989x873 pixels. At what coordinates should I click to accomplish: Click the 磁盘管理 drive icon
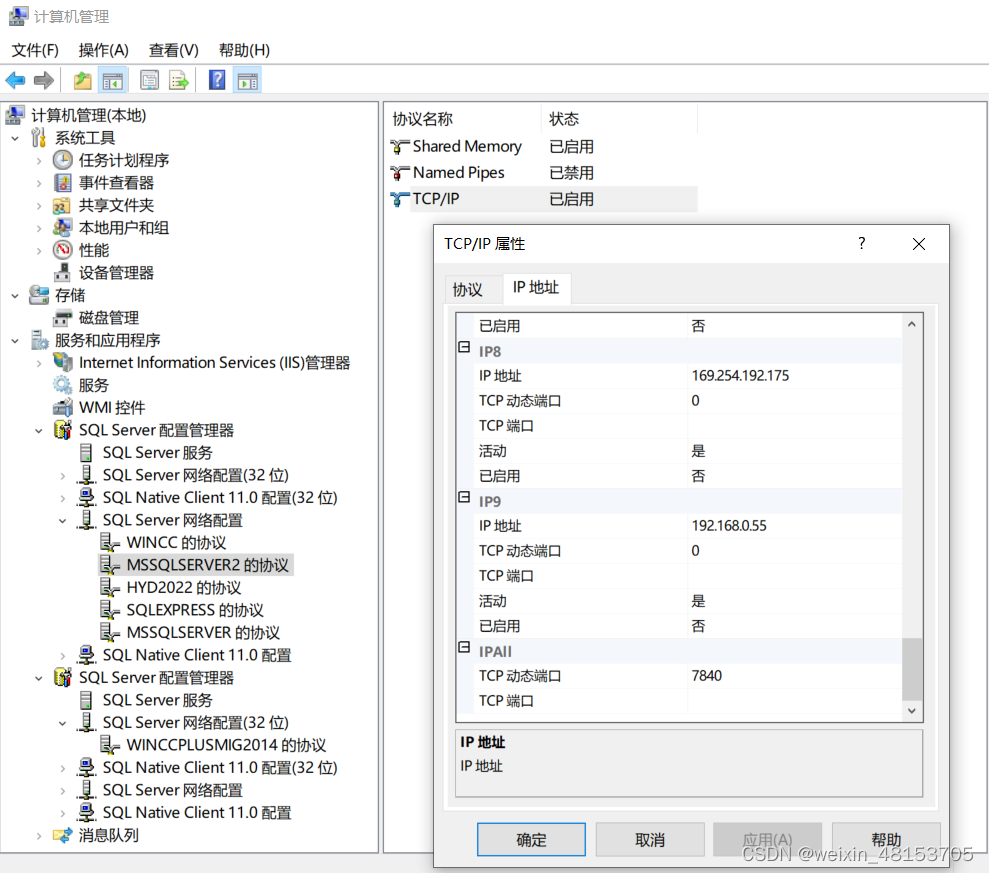(62, 317)
